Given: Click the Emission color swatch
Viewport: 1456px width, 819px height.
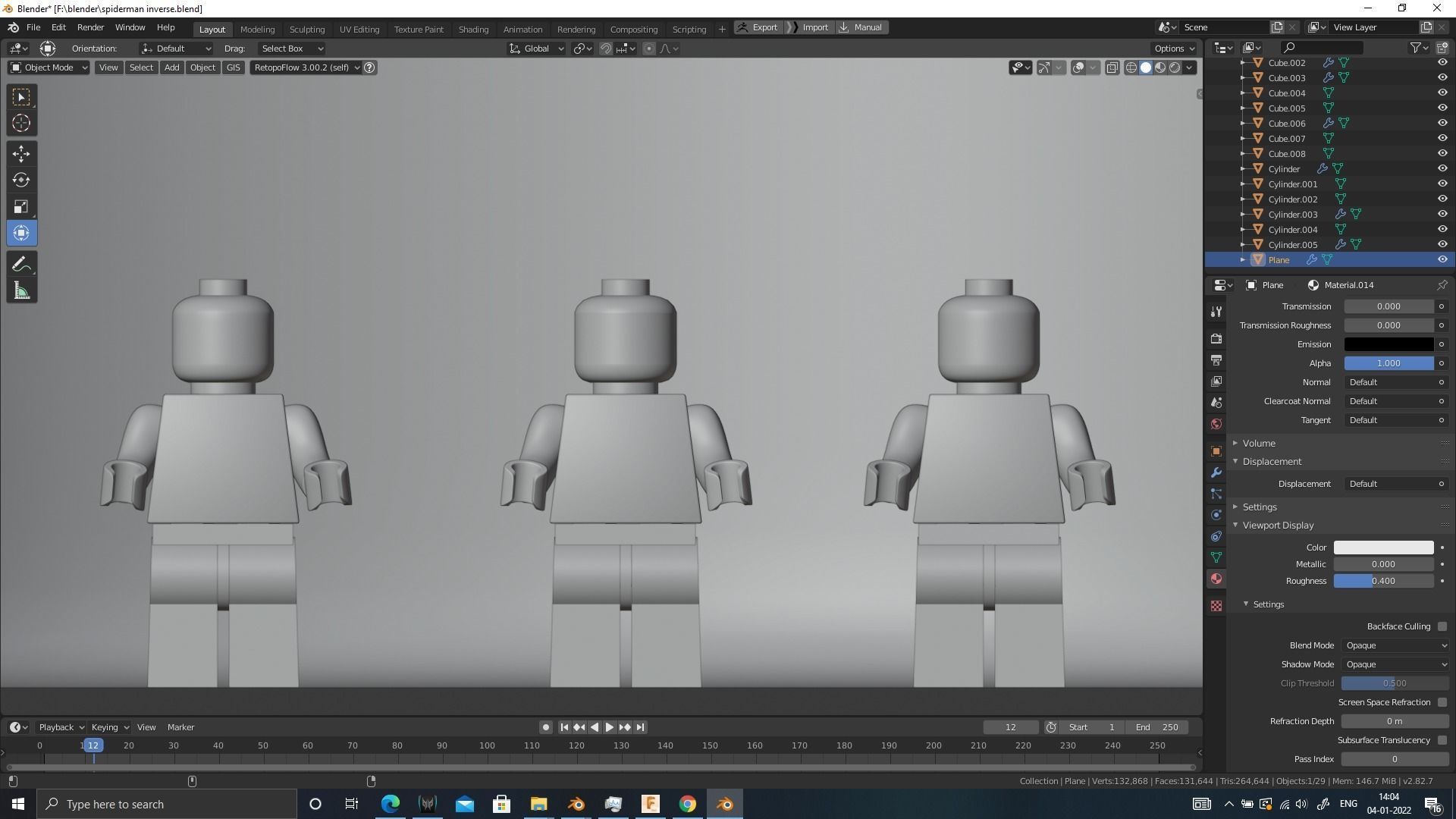Looking at the screenshot, I should (x=1389, y=344).
